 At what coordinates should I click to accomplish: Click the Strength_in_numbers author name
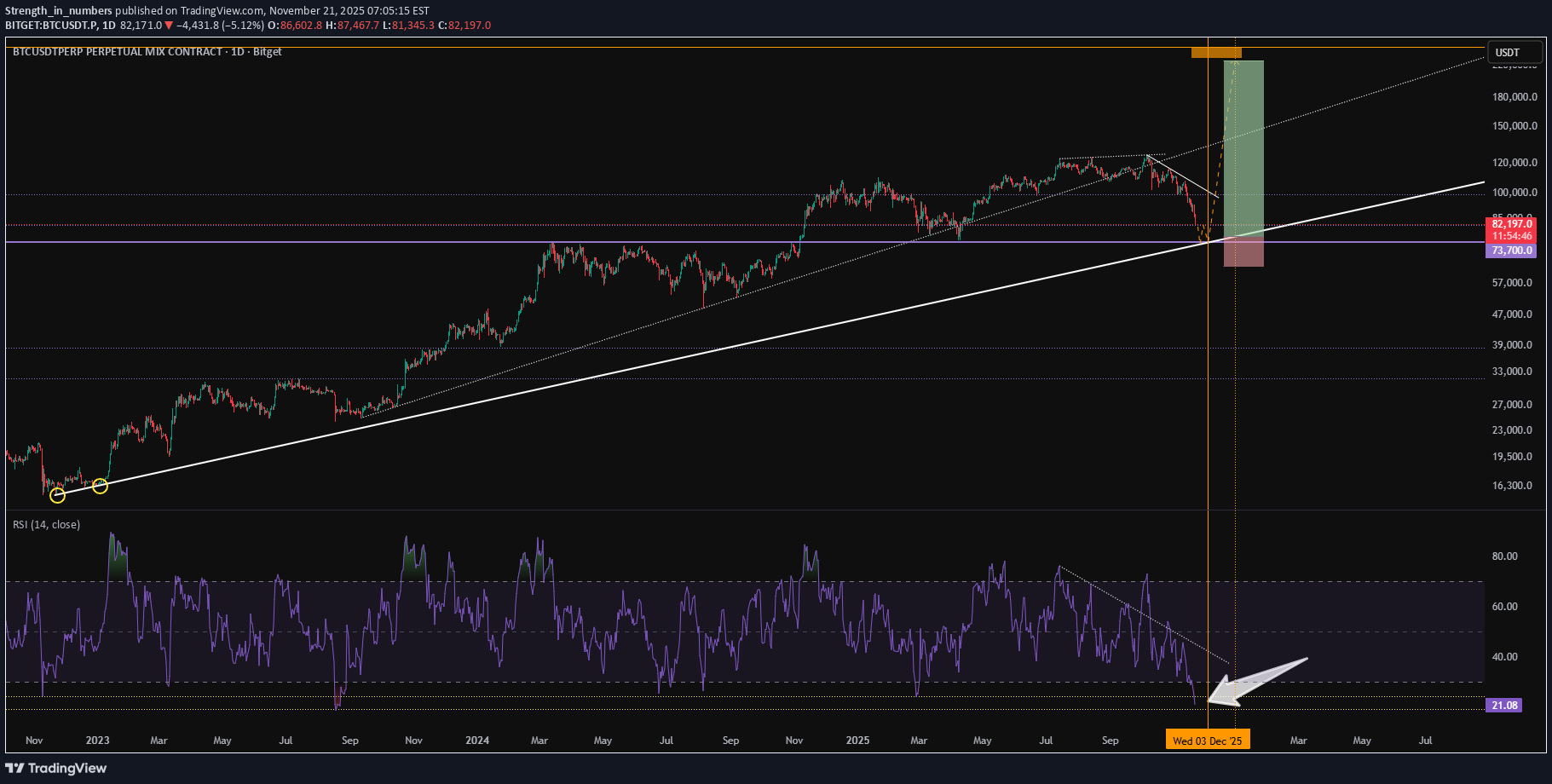click(x=59, y=11)
